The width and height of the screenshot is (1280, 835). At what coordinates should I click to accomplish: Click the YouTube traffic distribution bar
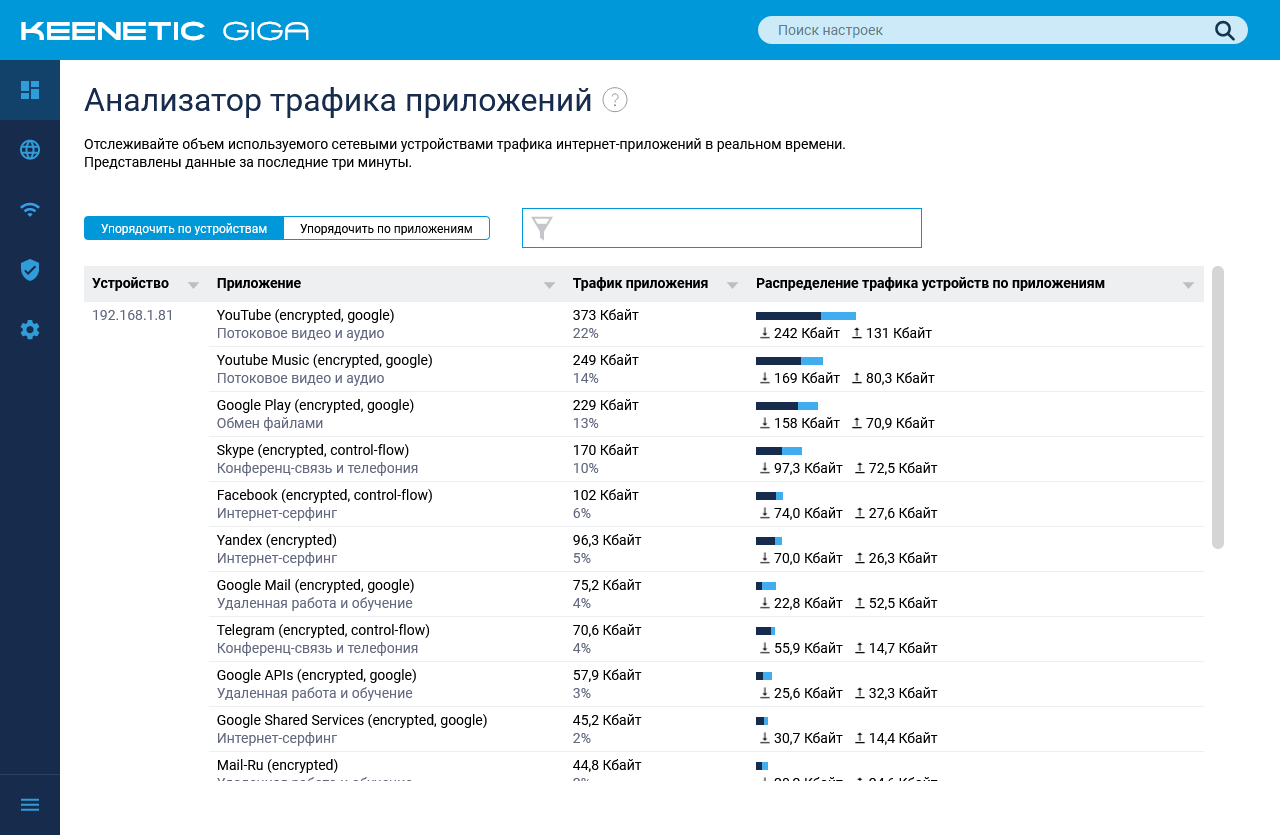[x=806, y=316]
